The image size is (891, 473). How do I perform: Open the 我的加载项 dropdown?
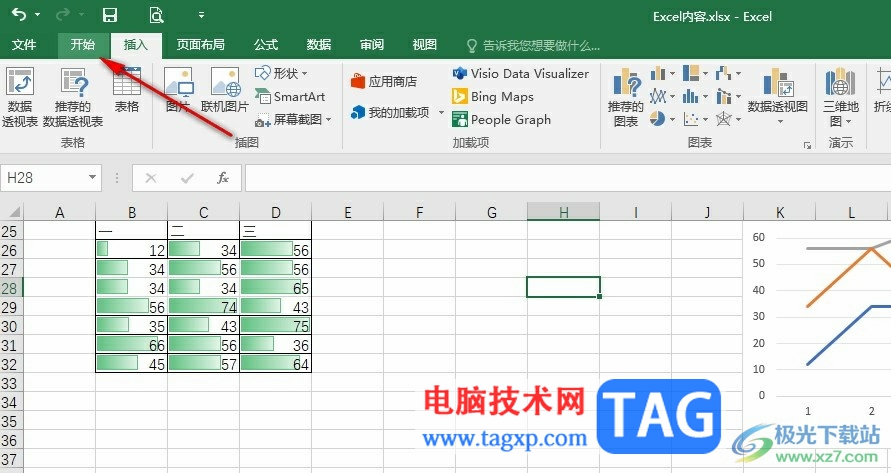pyautogui.click(x=397, y=113)
